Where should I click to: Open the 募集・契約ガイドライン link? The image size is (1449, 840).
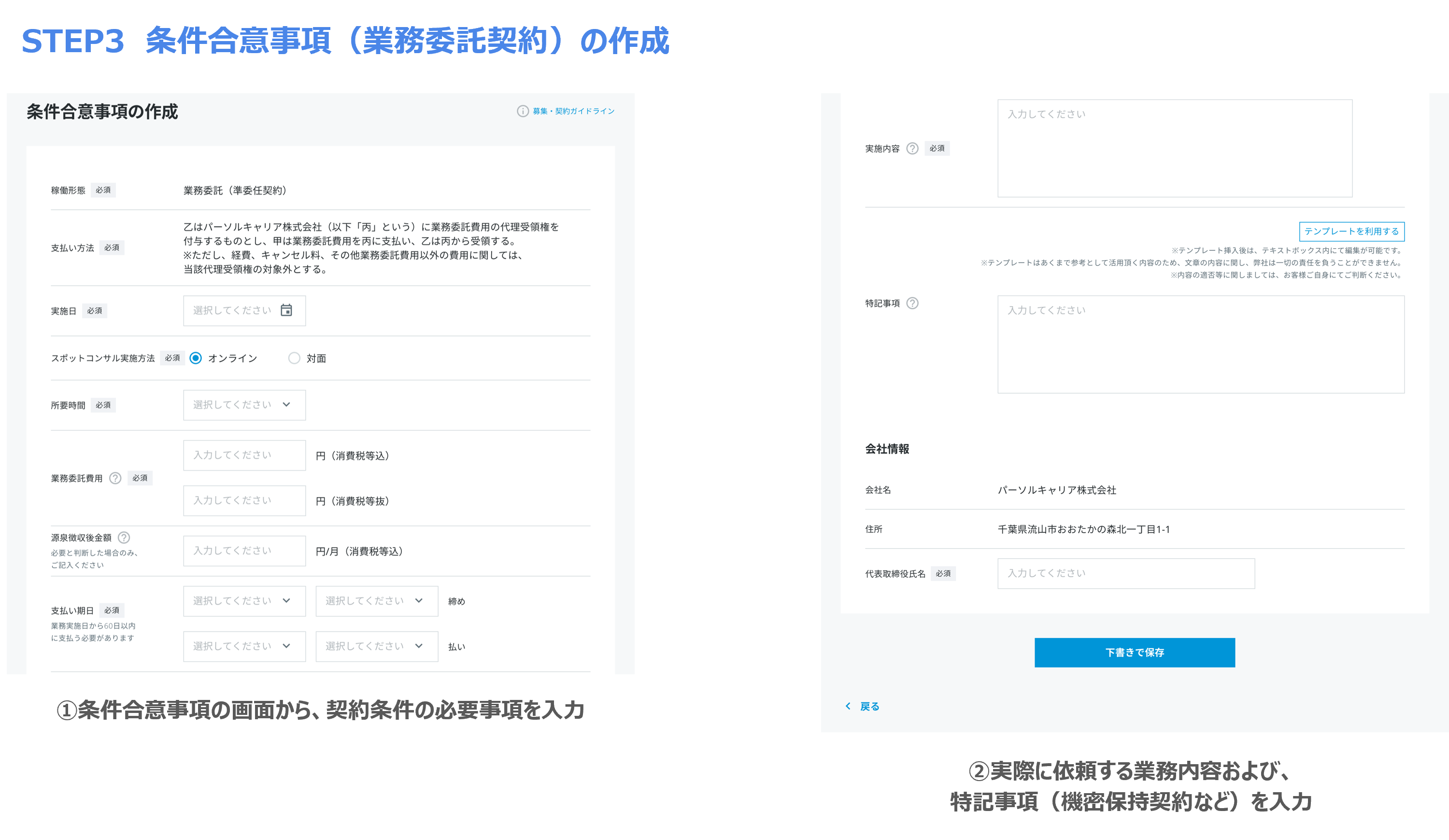click(573, 111)
